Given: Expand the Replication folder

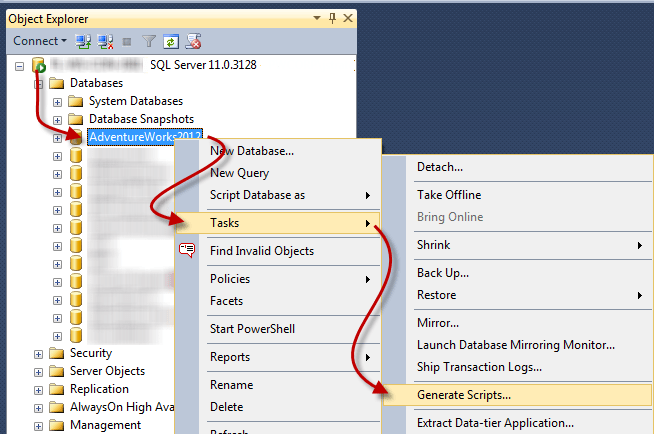Looking at the screenshot, I should point(38,390).
